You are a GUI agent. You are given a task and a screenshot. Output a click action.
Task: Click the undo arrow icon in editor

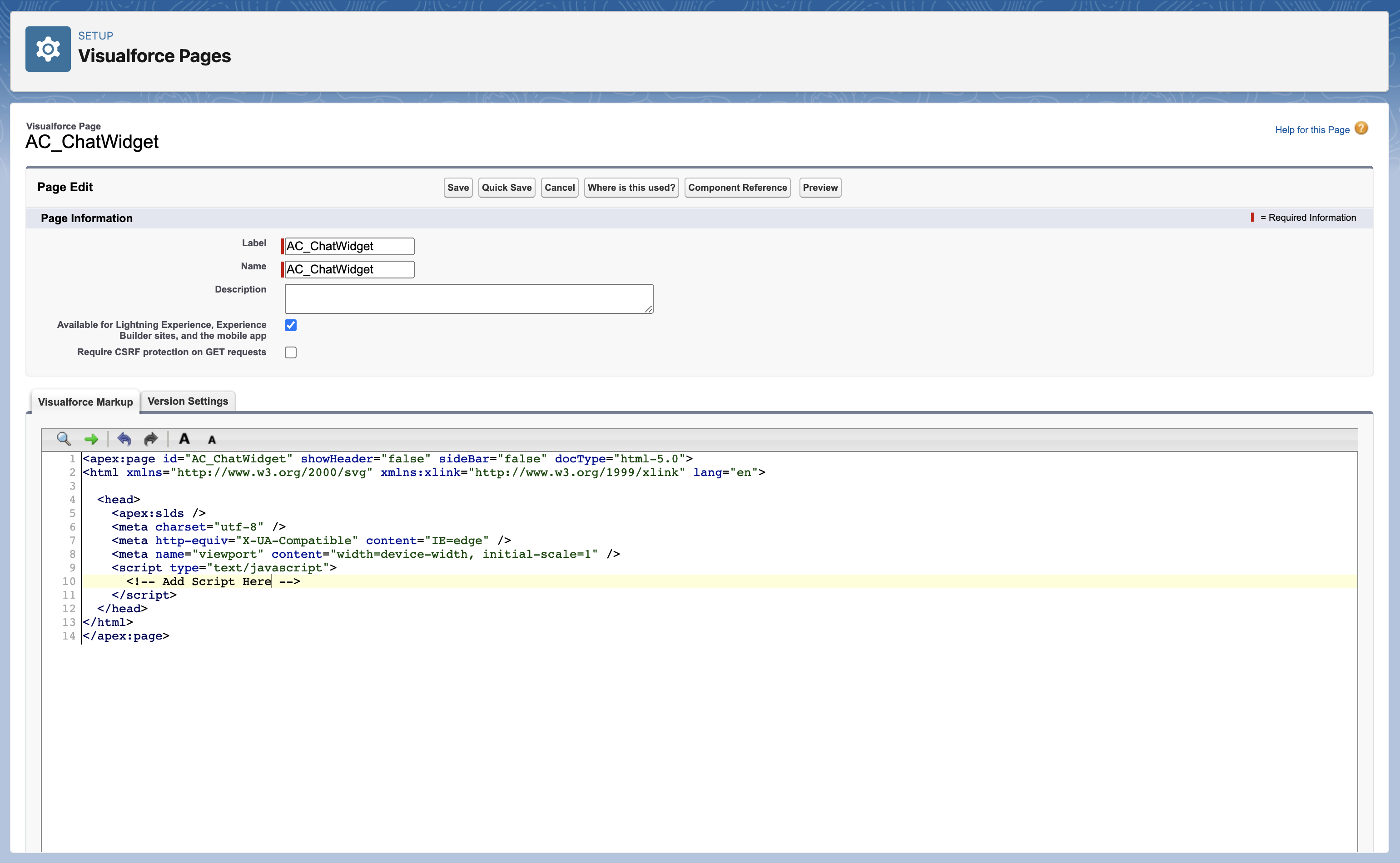coord(124,438)
